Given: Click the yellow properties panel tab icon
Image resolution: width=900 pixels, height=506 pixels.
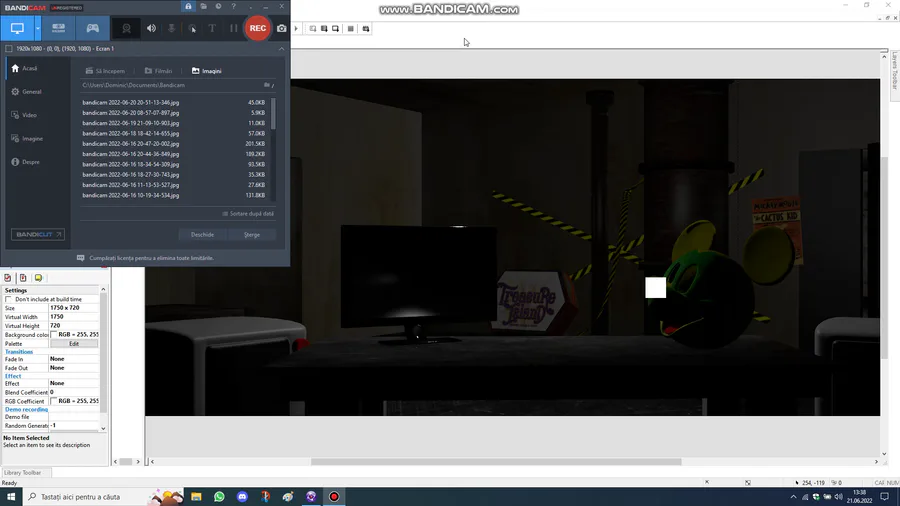Looking at the screenshot, I should (38, 278).
